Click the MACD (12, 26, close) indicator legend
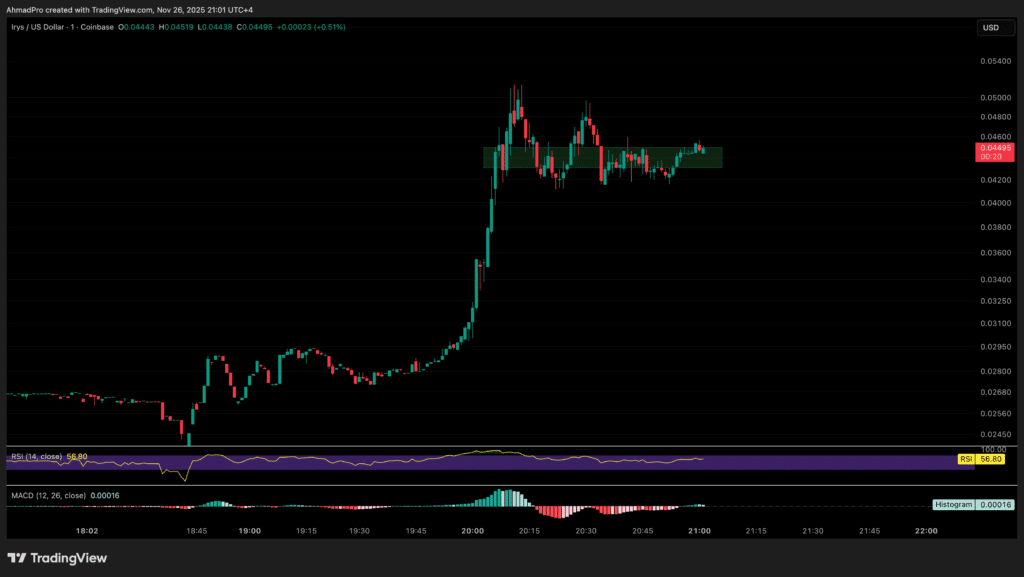Viewport: 1024px width, 577px height. [x=44, y=494]
